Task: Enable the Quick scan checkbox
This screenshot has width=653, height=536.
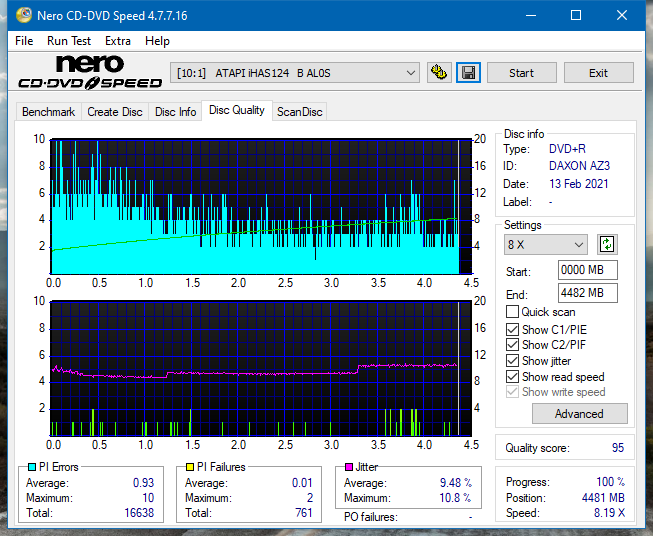Action: coord(512,312)
